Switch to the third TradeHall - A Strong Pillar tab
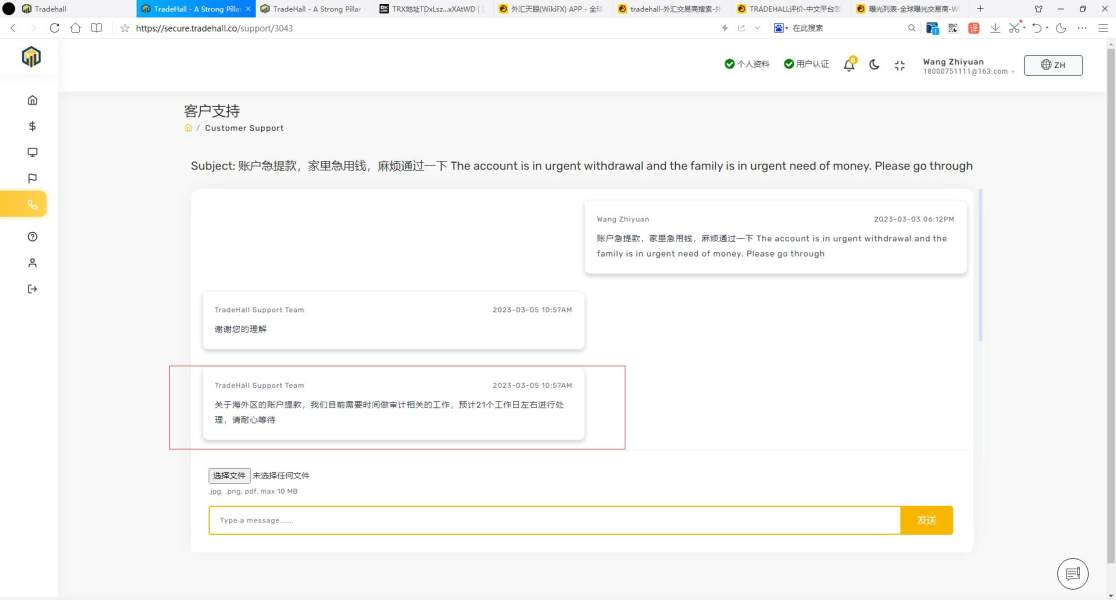This screenshot has height=600, width=1116. pyautogui.click(x=314, y=9)
